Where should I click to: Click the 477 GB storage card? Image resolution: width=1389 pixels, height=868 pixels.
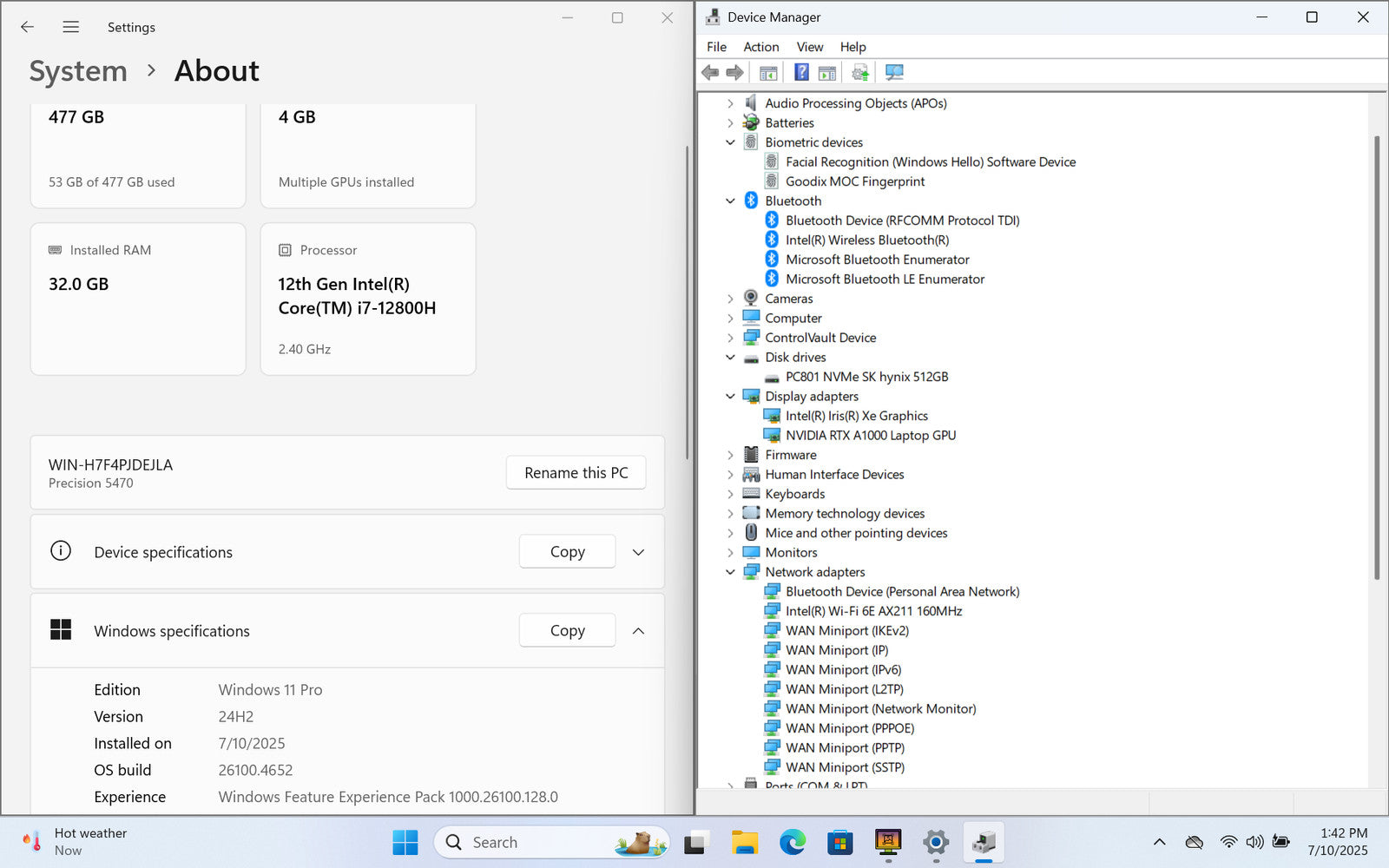[138, 155]
